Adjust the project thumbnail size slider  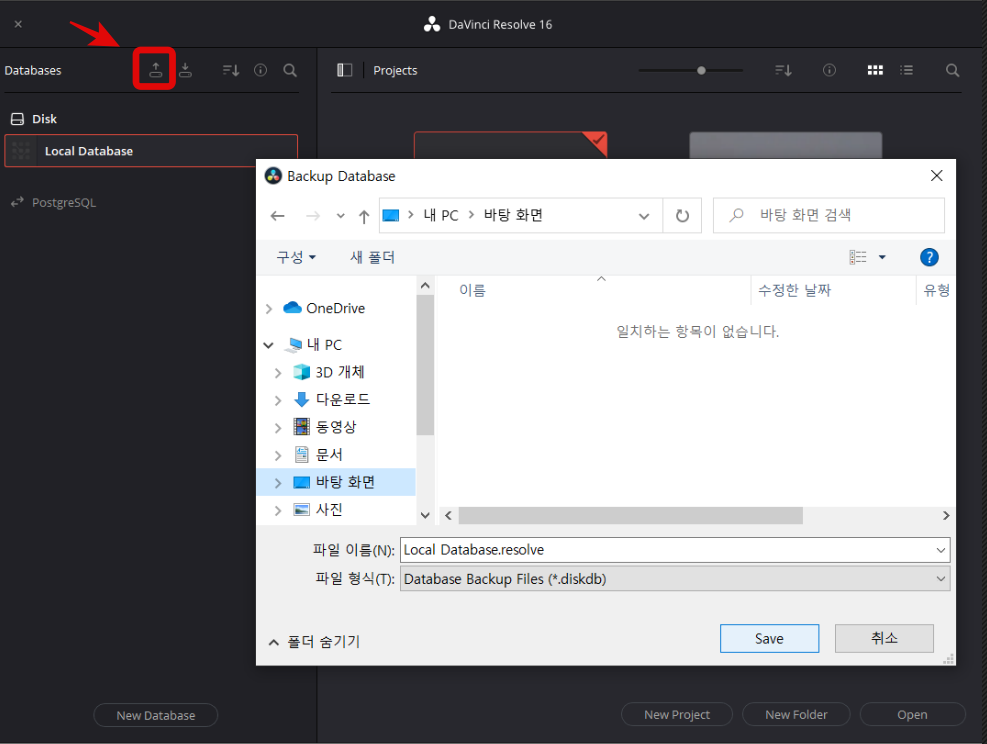click(x=700, y=70)
